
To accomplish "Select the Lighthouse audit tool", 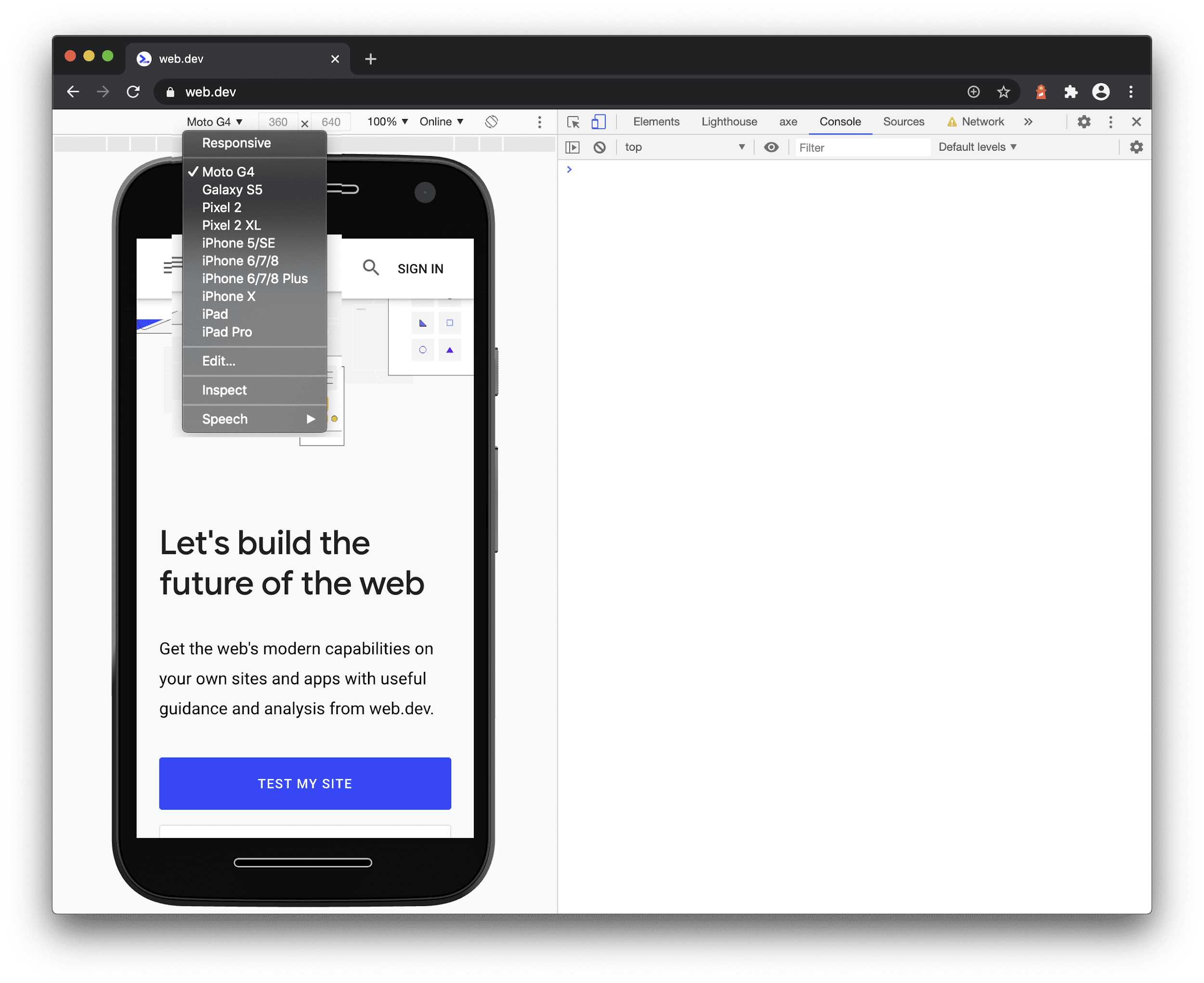I will coord(729,122).
